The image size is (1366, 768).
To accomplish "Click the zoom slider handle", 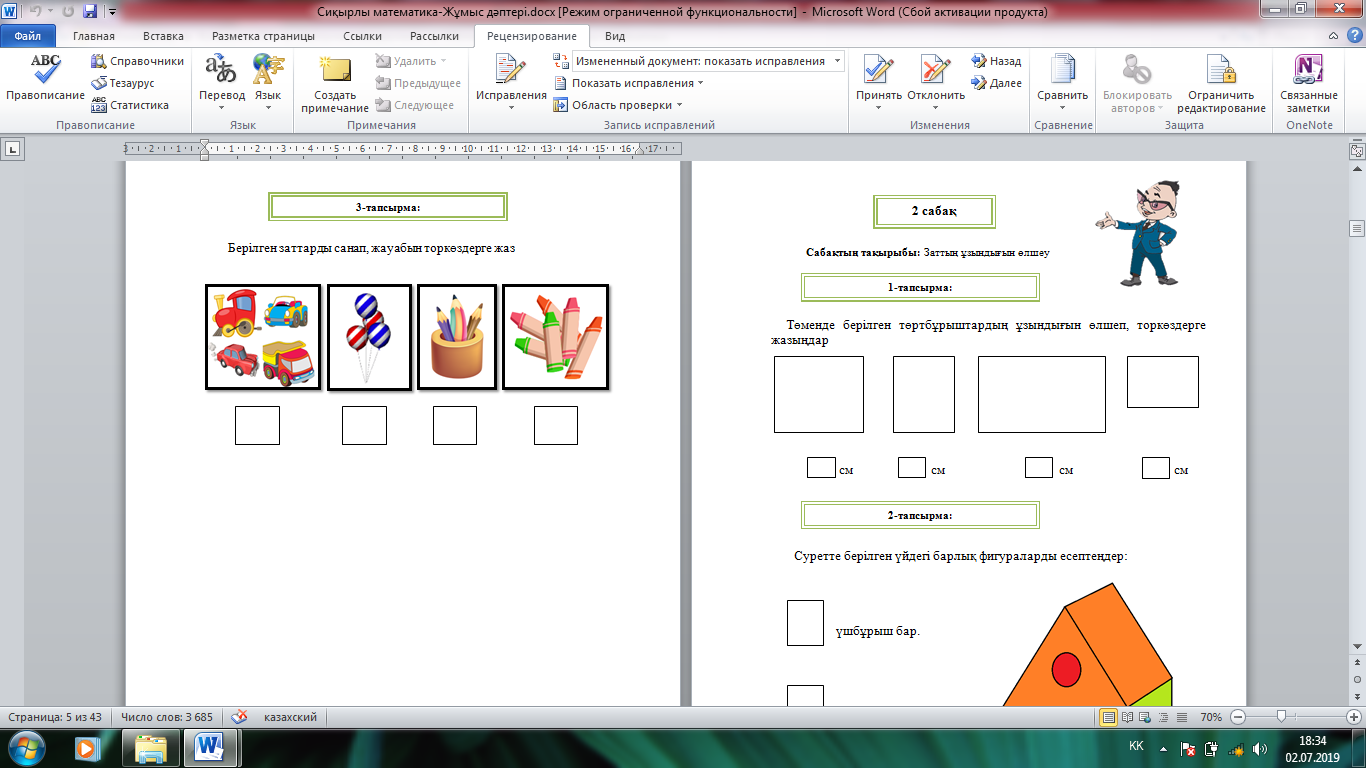I will (1281, 717).
